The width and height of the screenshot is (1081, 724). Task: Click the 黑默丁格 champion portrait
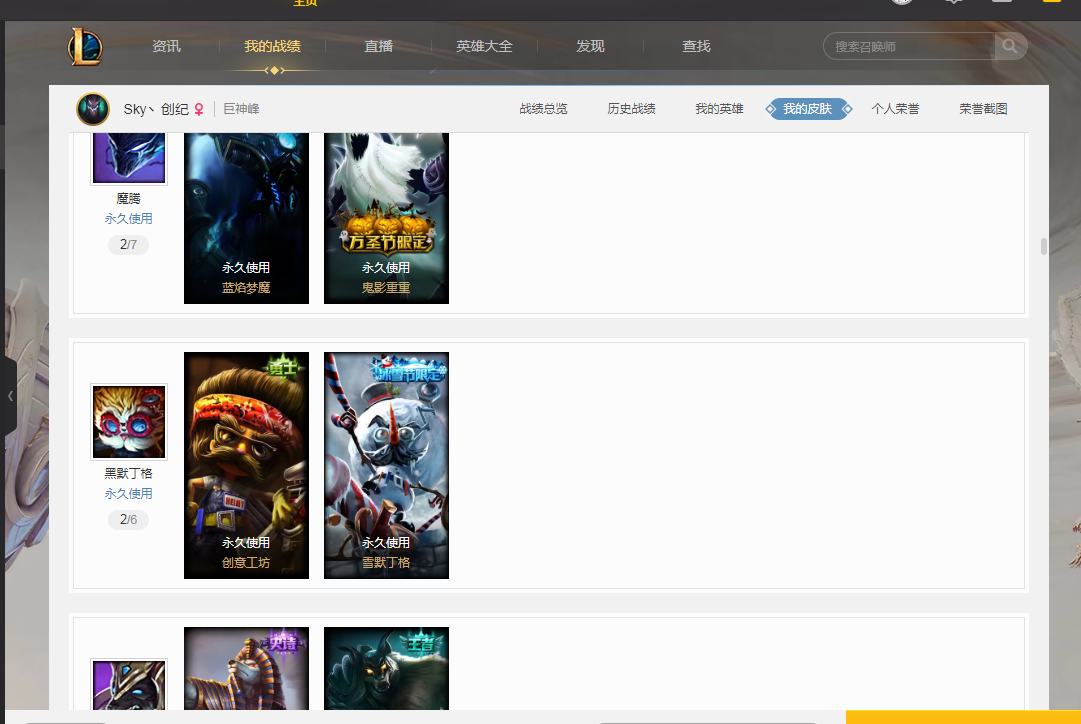129,422
